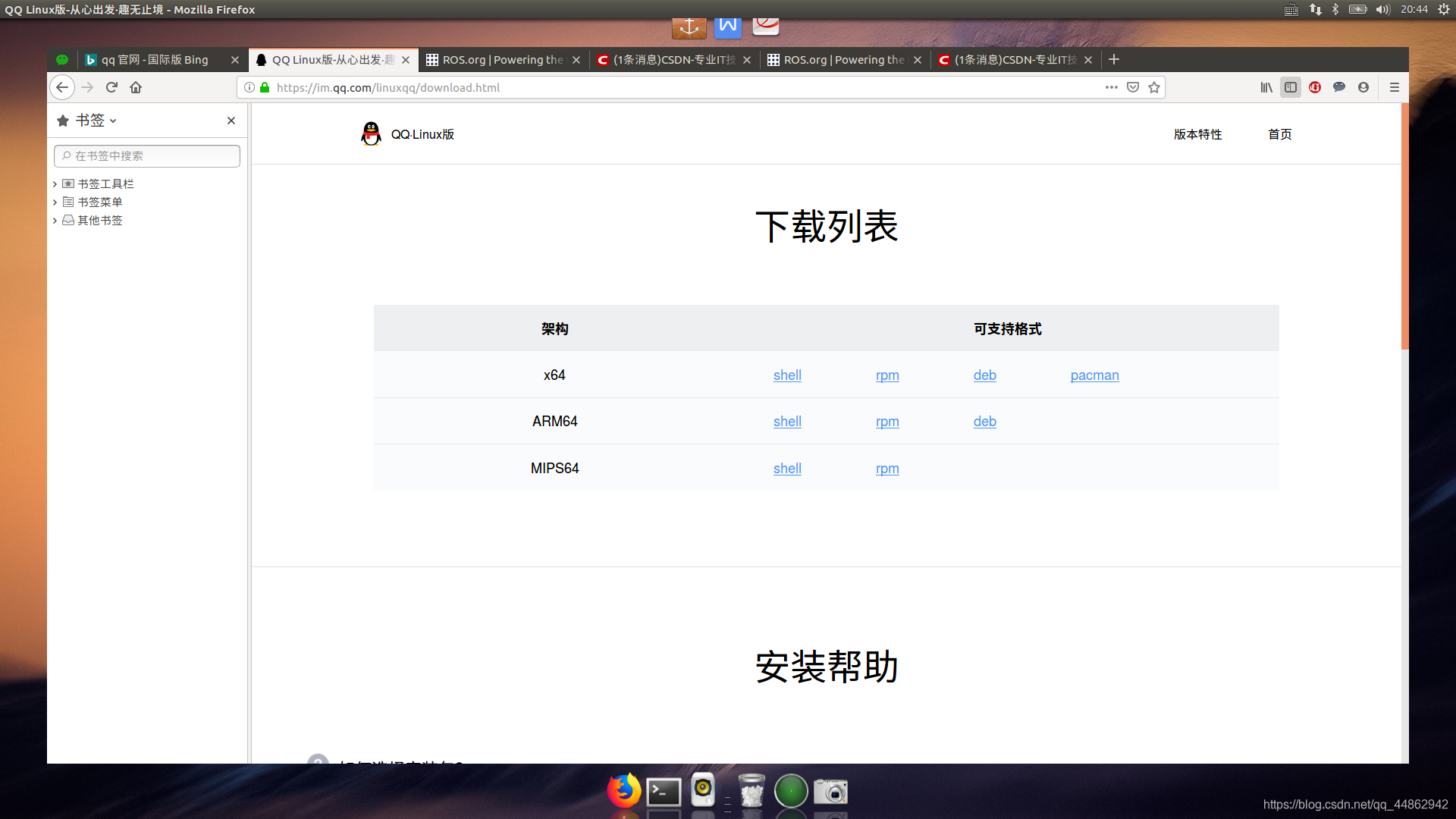Save this page to Pocket
The height and width of the screenshot is (819, 1456).
[x=1133, y=87]
